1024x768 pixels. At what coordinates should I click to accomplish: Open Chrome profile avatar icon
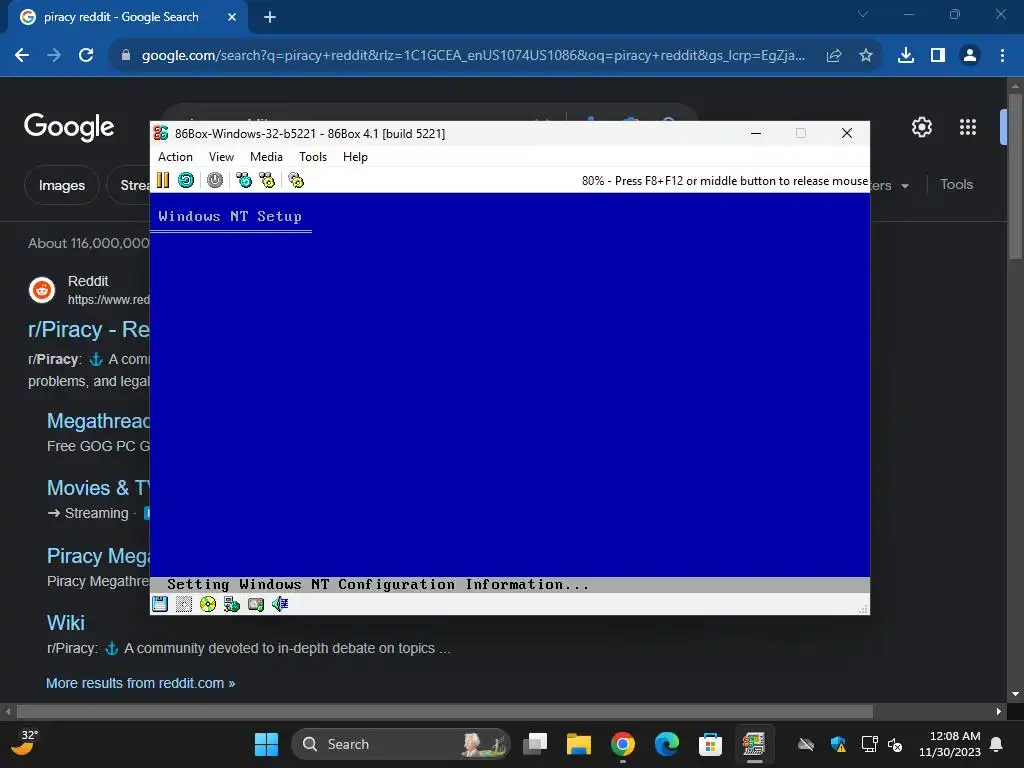[x=970, y=56]
